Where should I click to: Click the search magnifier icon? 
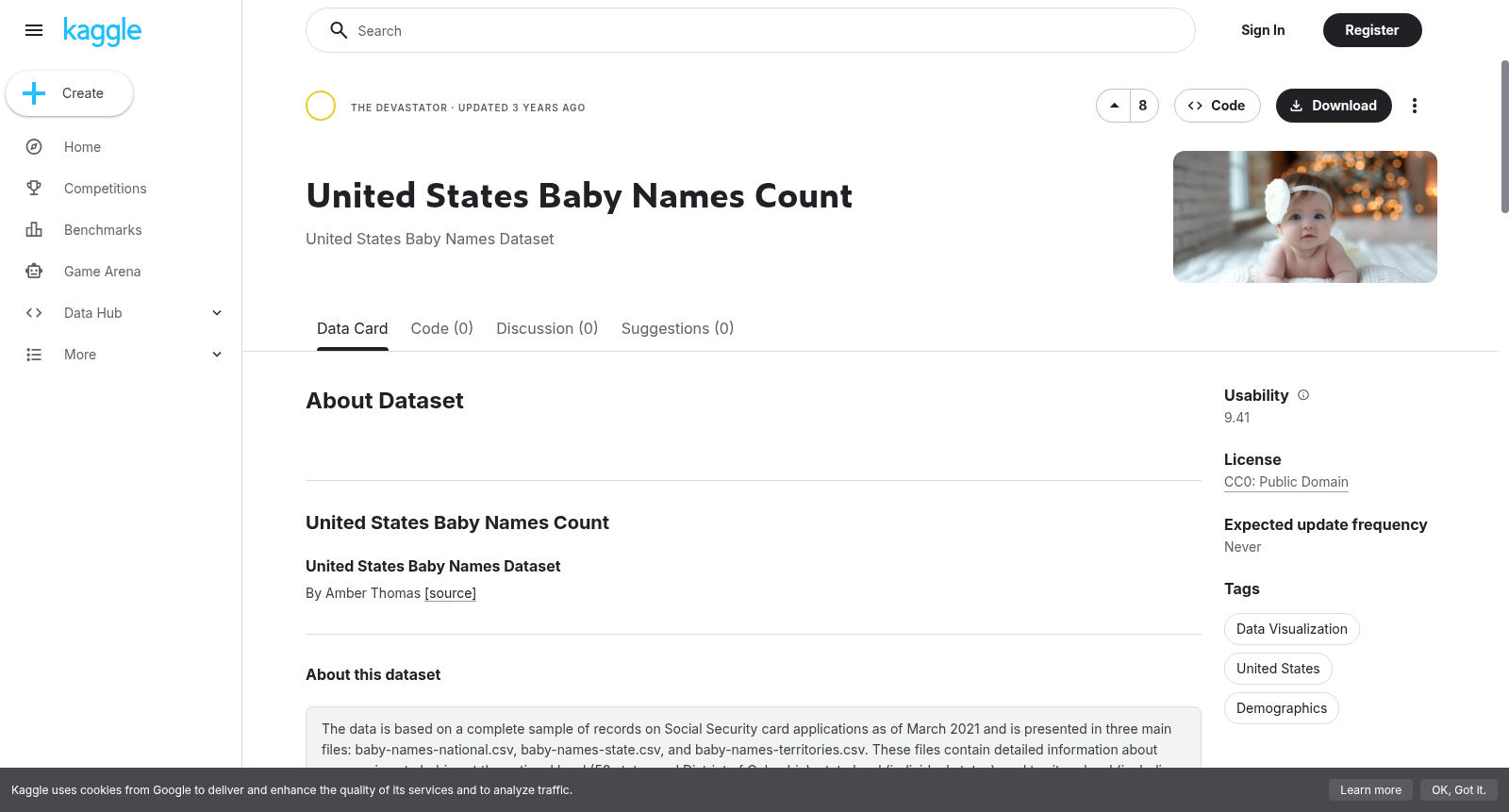click(x=339, y=30)
